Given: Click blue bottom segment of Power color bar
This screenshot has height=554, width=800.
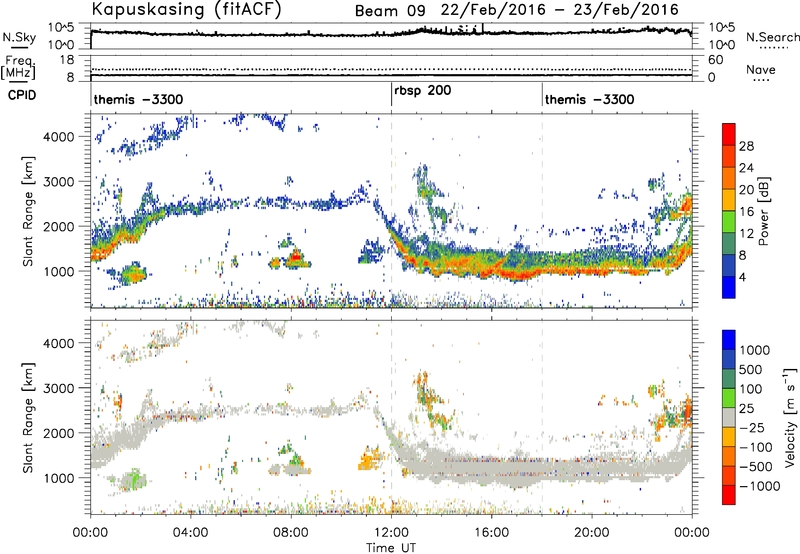Looking at the screenshot, I should click(x=729, y=287).
